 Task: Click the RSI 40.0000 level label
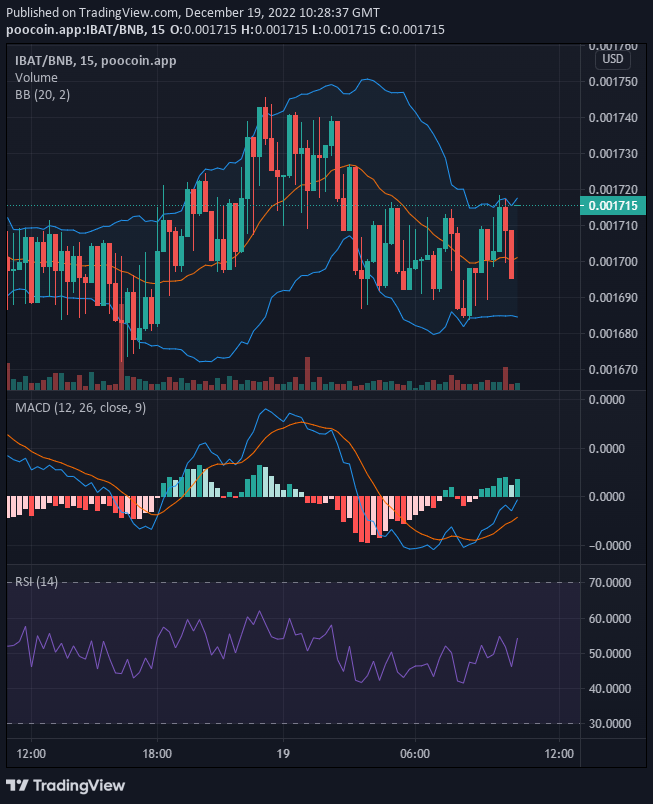coord(610,689)
